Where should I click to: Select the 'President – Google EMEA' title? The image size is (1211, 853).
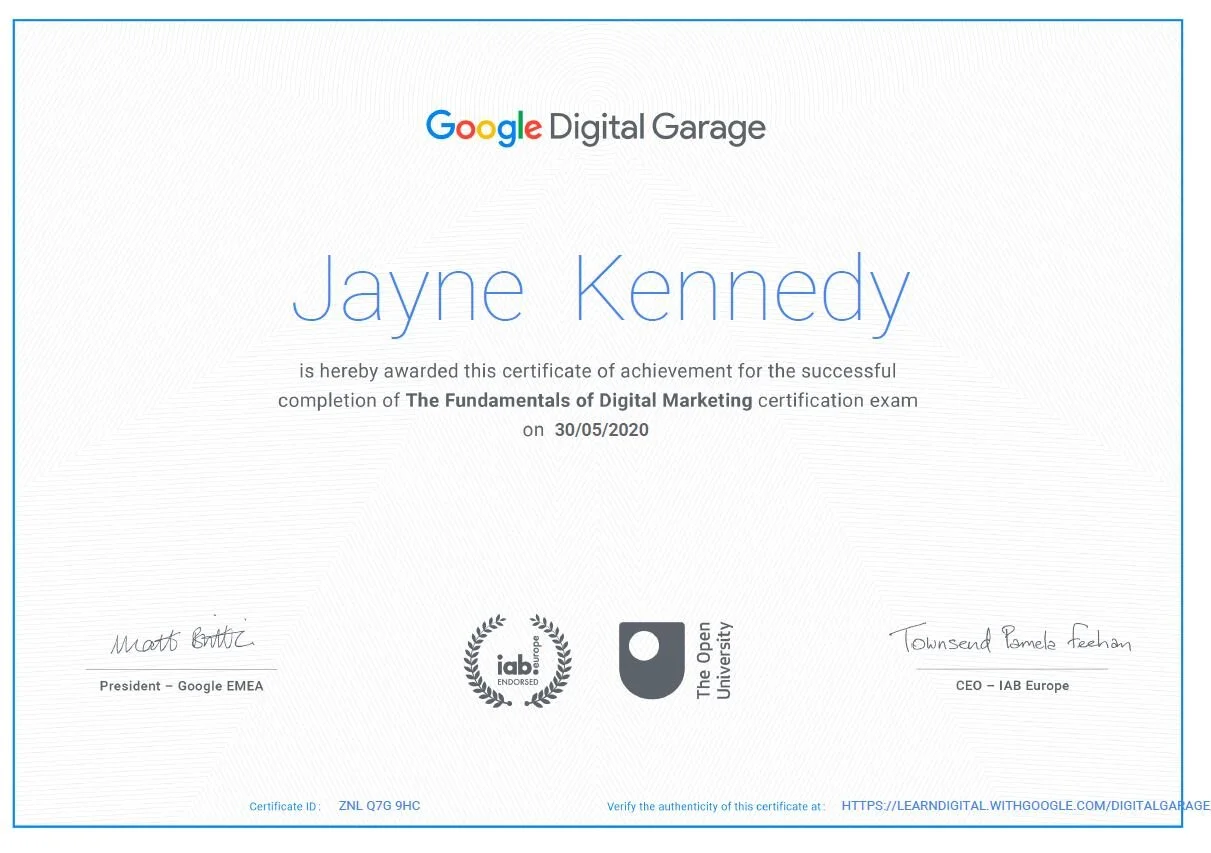(x=180, y=686)
